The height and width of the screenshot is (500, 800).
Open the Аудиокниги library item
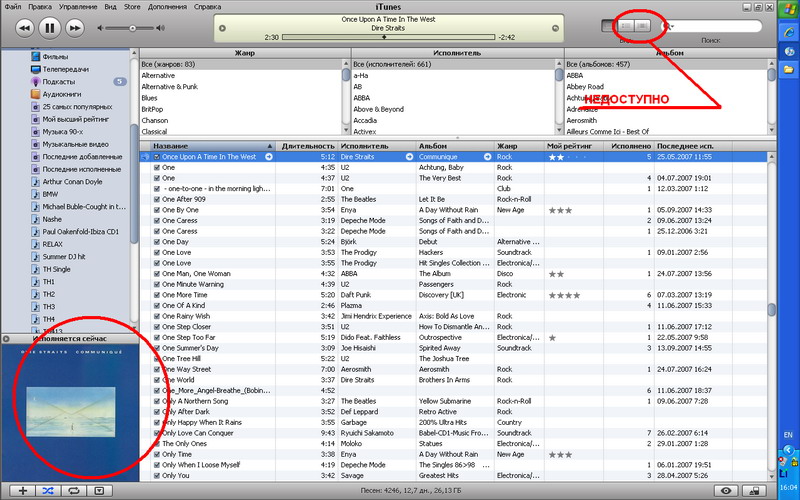pos(62,94)
